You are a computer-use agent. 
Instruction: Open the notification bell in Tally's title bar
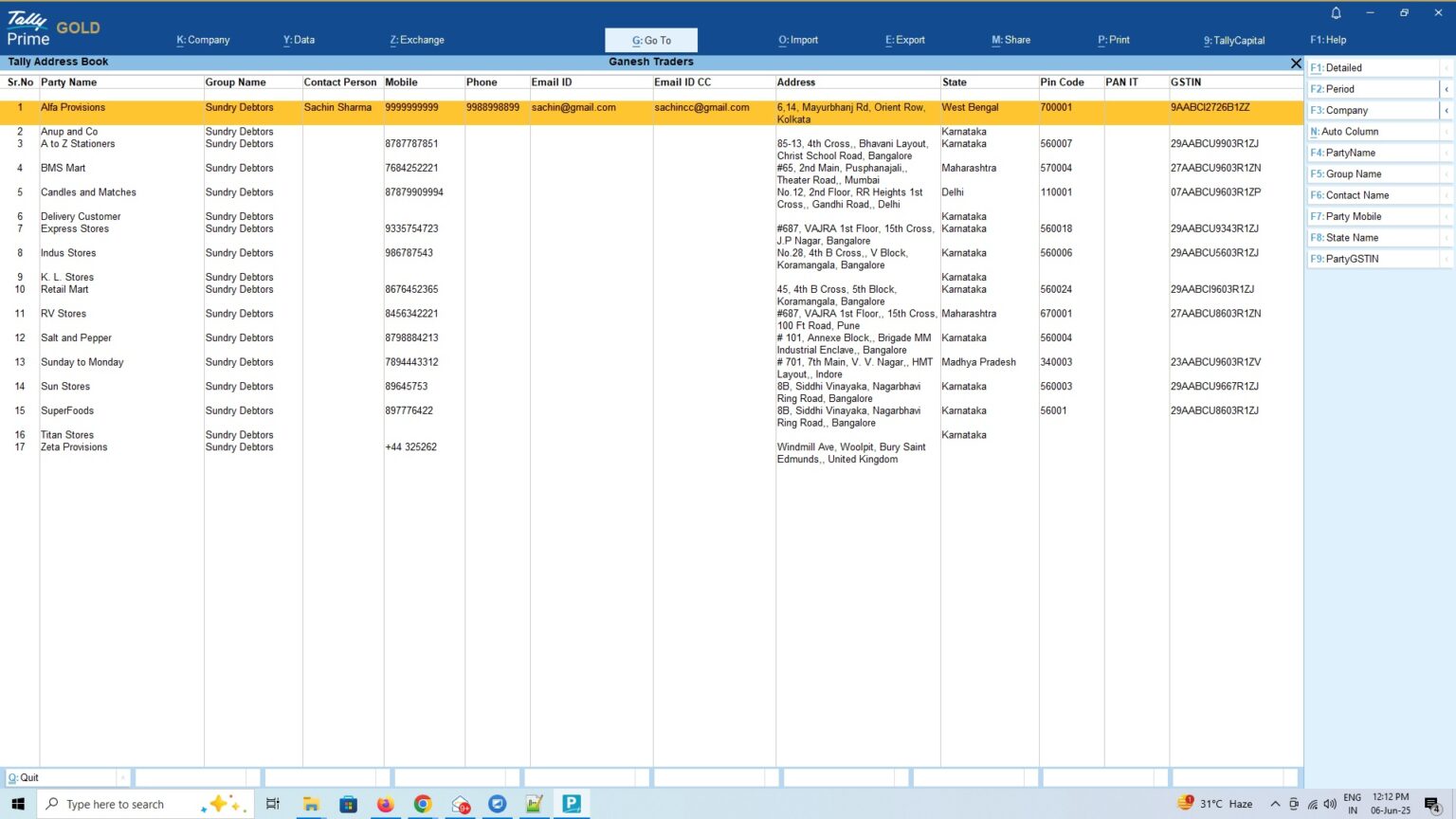click(1336, 13)
